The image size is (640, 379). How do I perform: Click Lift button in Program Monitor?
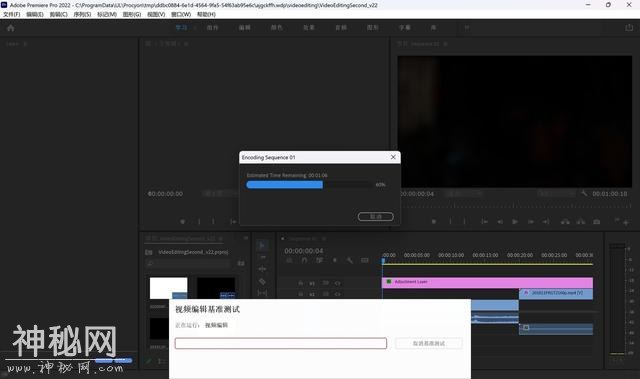coord(565,222)
